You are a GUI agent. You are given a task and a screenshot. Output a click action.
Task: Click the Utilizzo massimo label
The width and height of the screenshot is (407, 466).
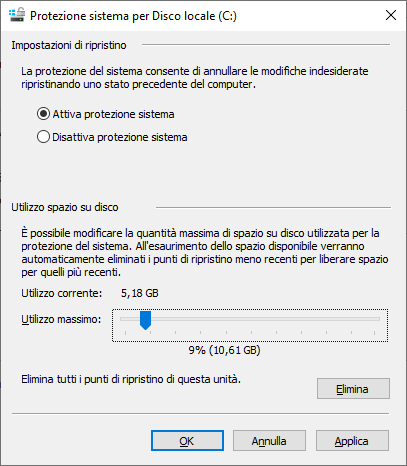(x=61, y=319)
